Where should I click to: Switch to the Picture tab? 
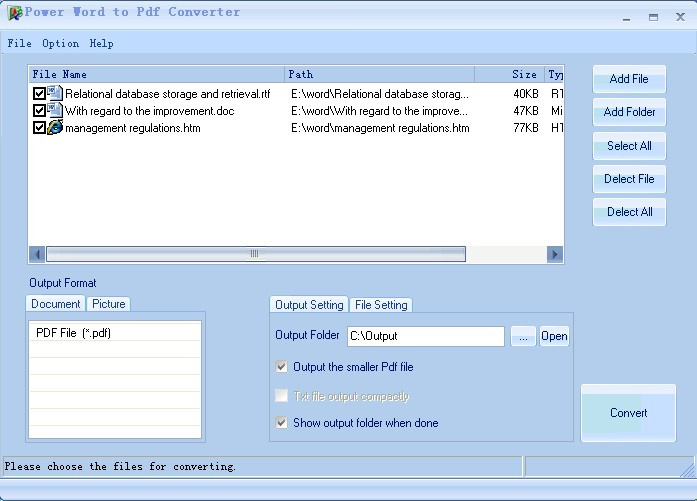[108, 304]
